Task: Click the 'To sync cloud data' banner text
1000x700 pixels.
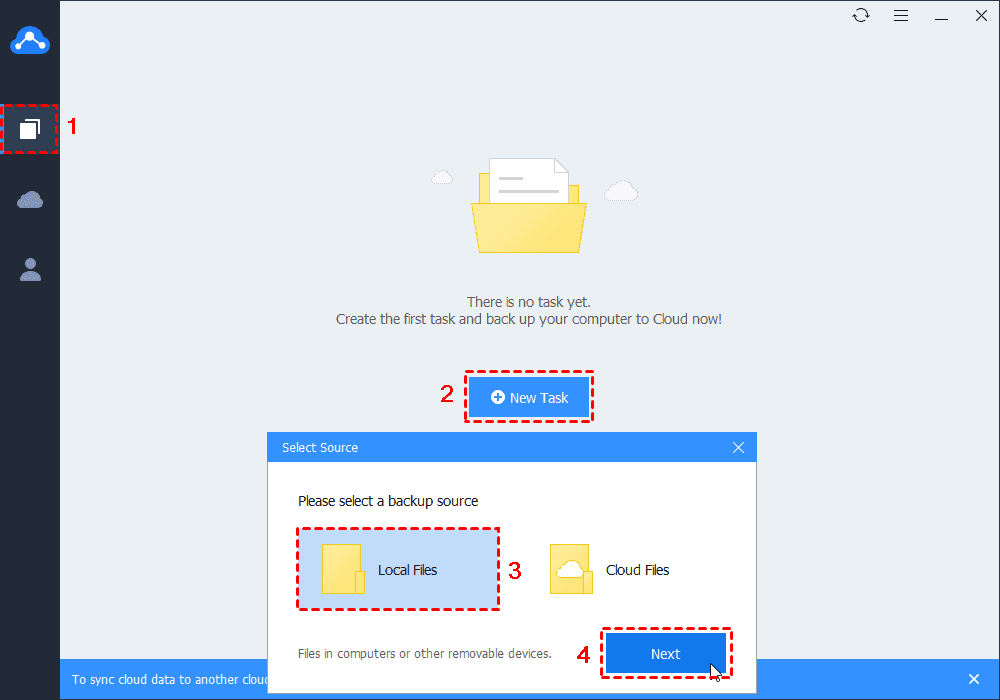Action: tap(170, 680)
